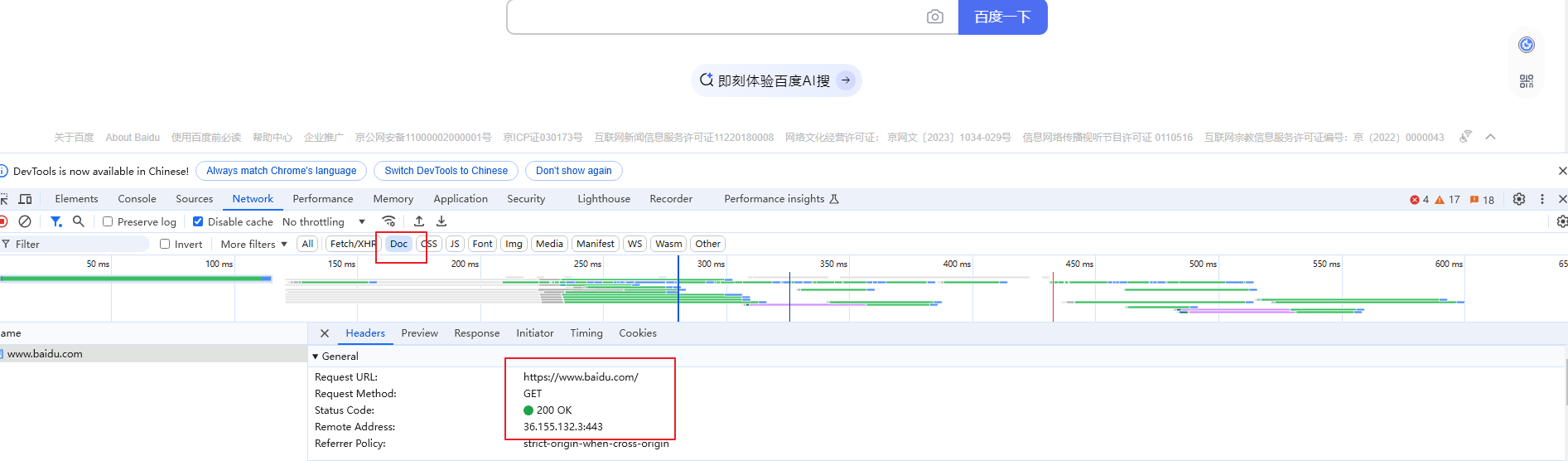Collapse the General headers section
The image size is (1568, 461).
(316, 357)
